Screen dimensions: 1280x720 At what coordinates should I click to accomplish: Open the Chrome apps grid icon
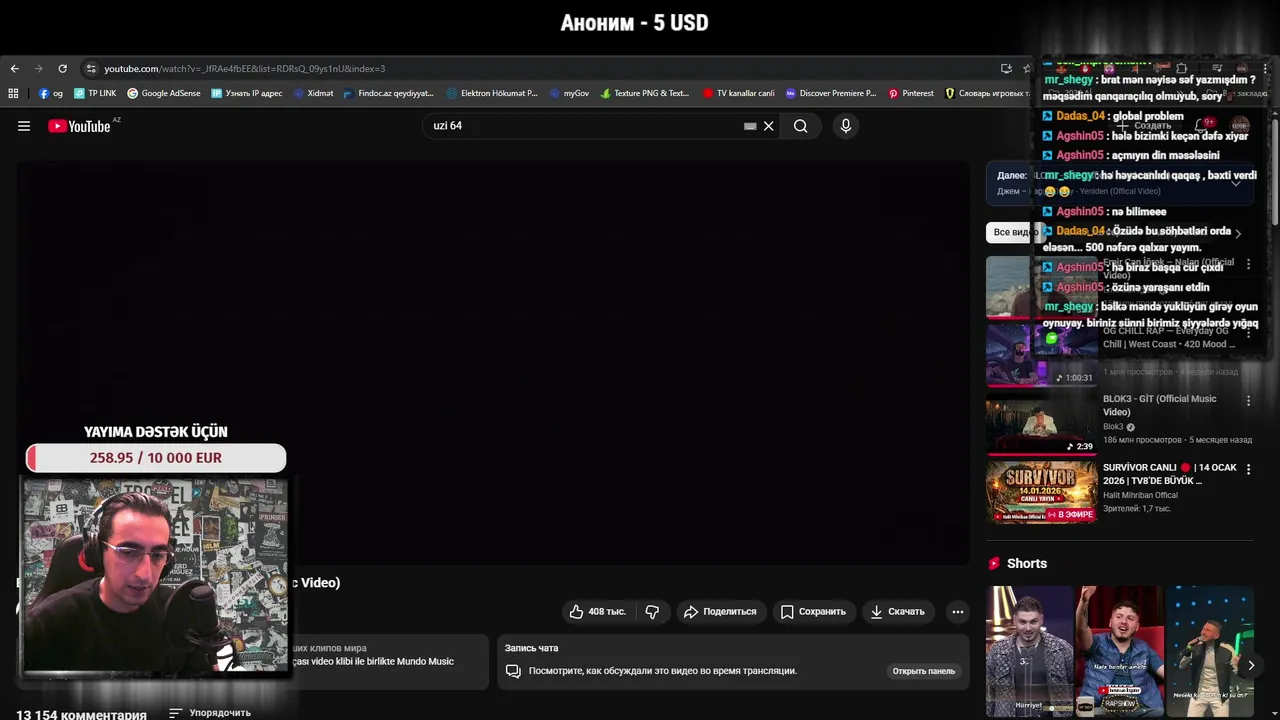pos(13,93)
